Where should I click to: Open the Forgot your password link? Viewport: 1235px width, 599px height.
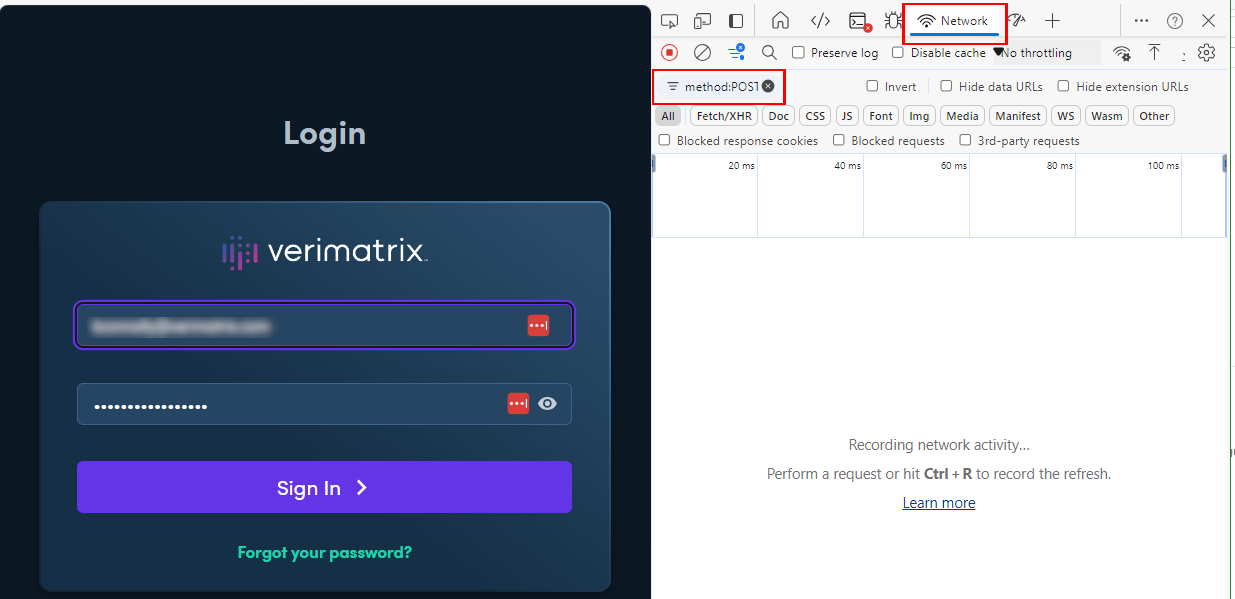click(324, 552)
